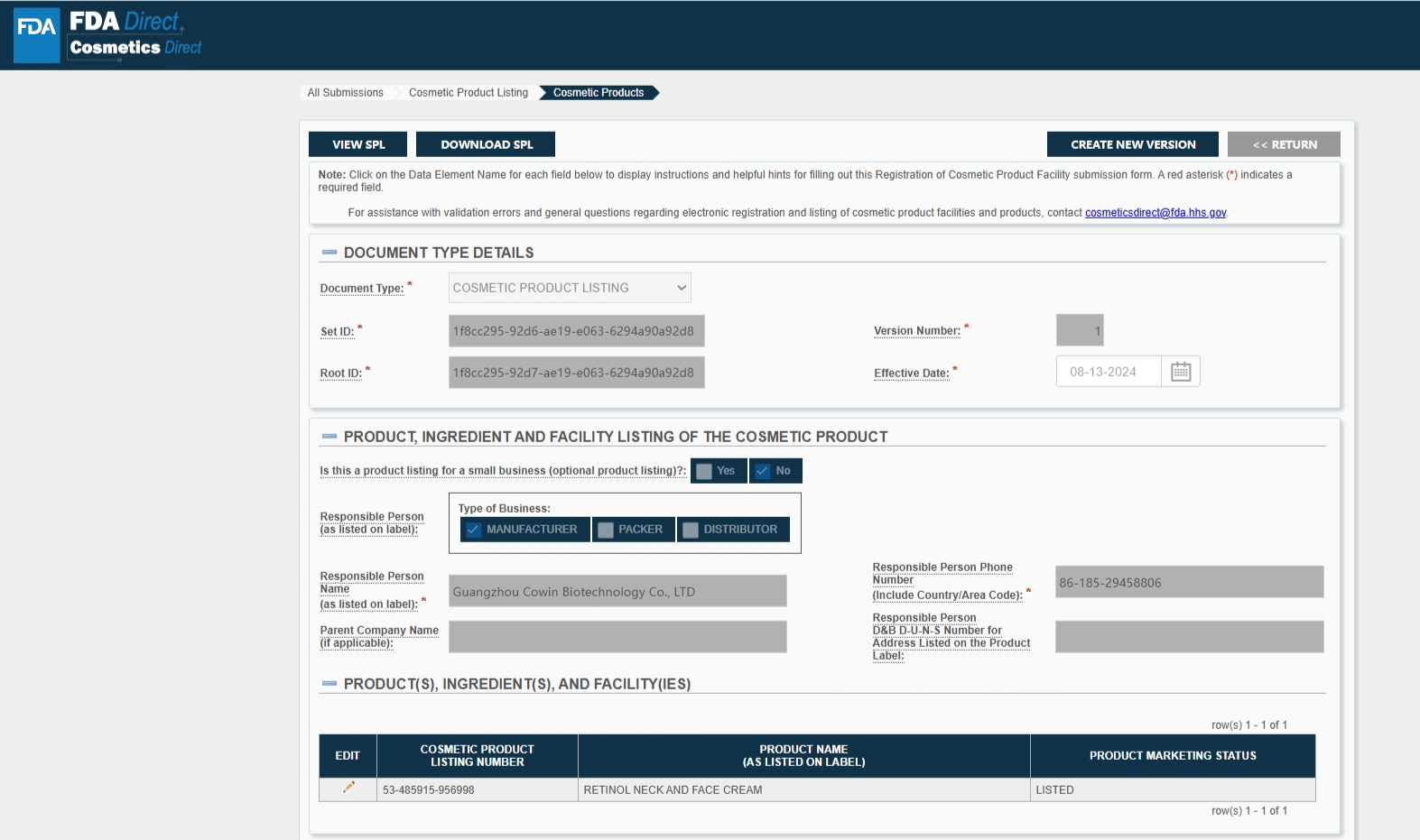Click the Parent Company Name field

[617, 637]
